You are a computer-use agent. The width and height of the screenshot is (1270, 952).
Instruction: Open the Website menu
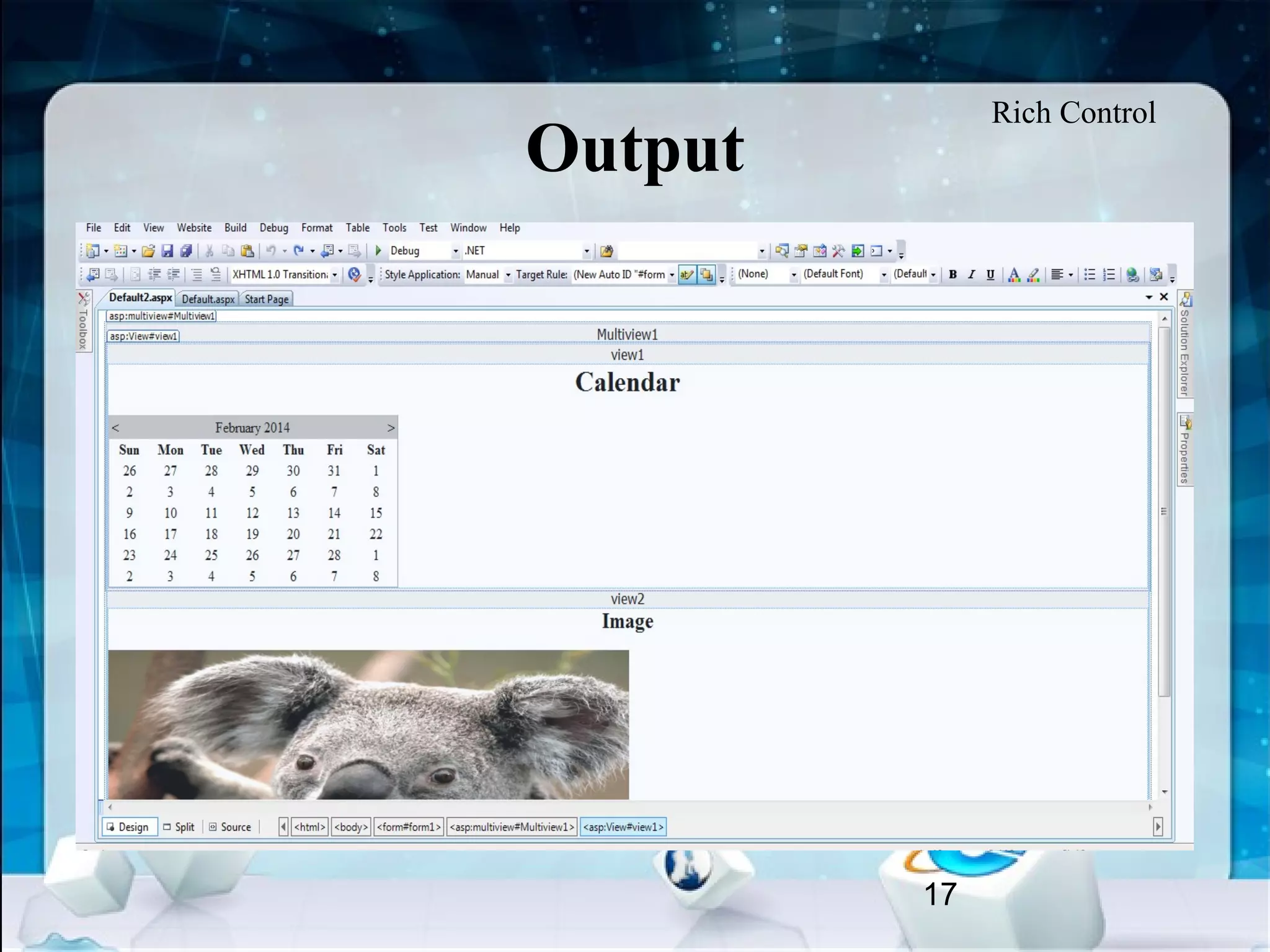(194, 227)
